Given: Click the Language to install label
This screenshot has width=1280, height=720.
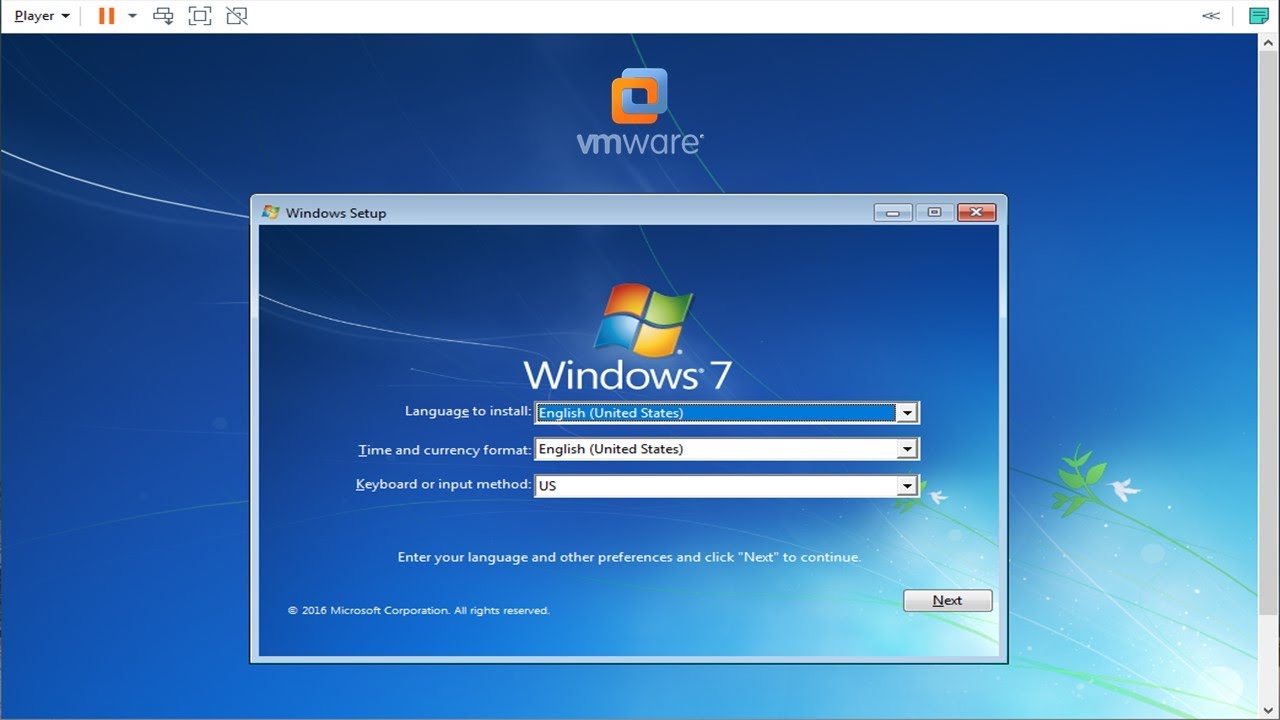Looking at the screenshot, I should point(468,411).
